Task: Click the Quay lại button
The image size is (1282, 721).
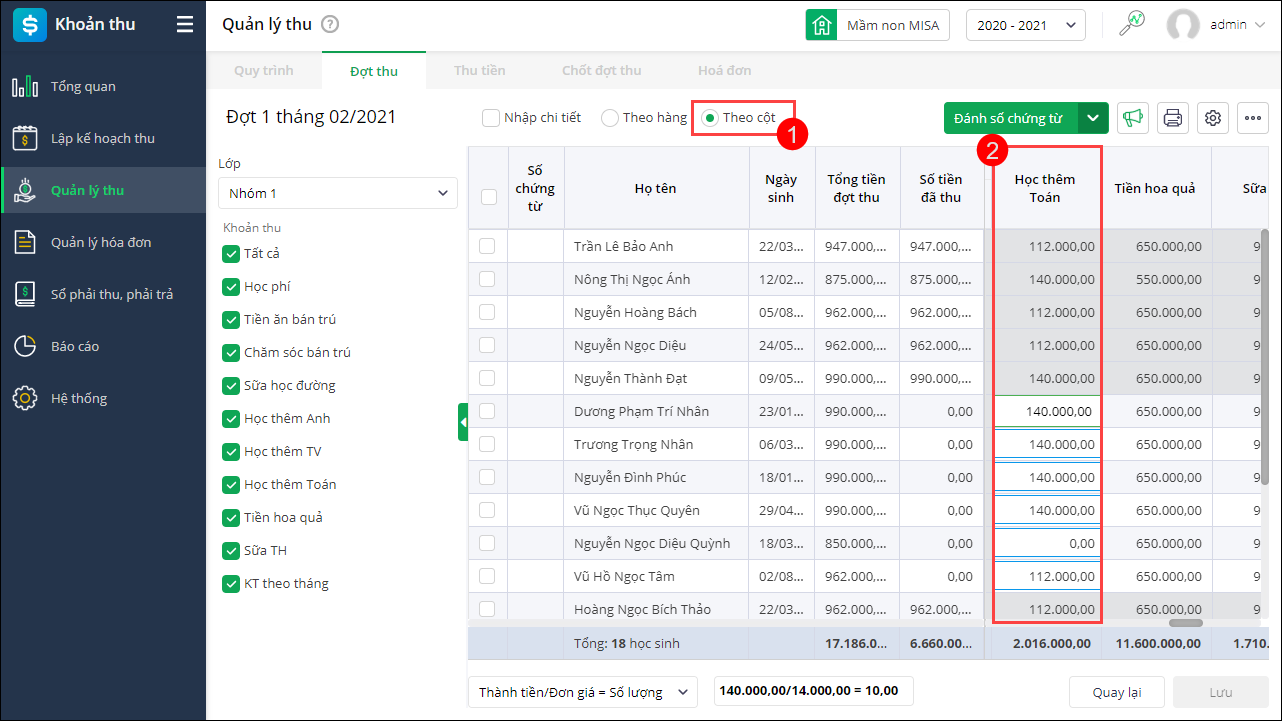Action: point(1115,692)
